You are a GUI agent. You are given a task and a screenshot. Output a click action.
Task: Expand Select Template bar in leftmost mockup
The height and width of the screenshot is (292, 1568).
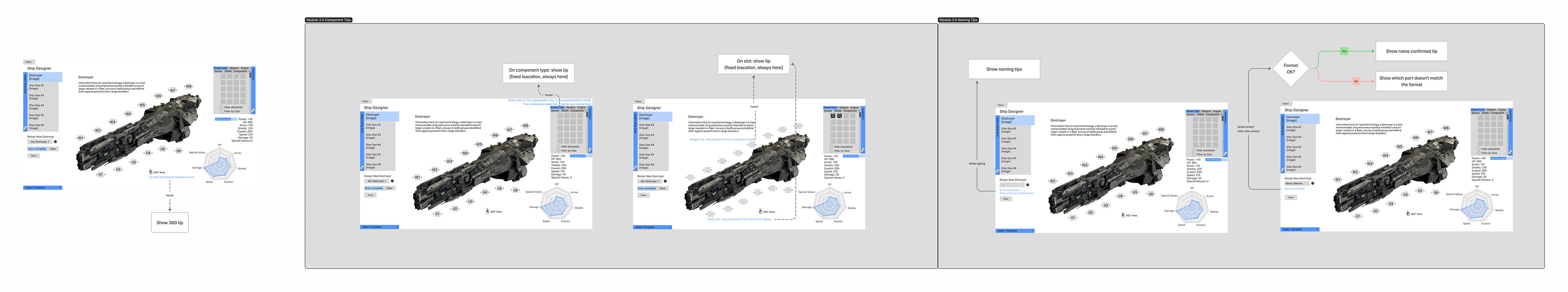43,188
